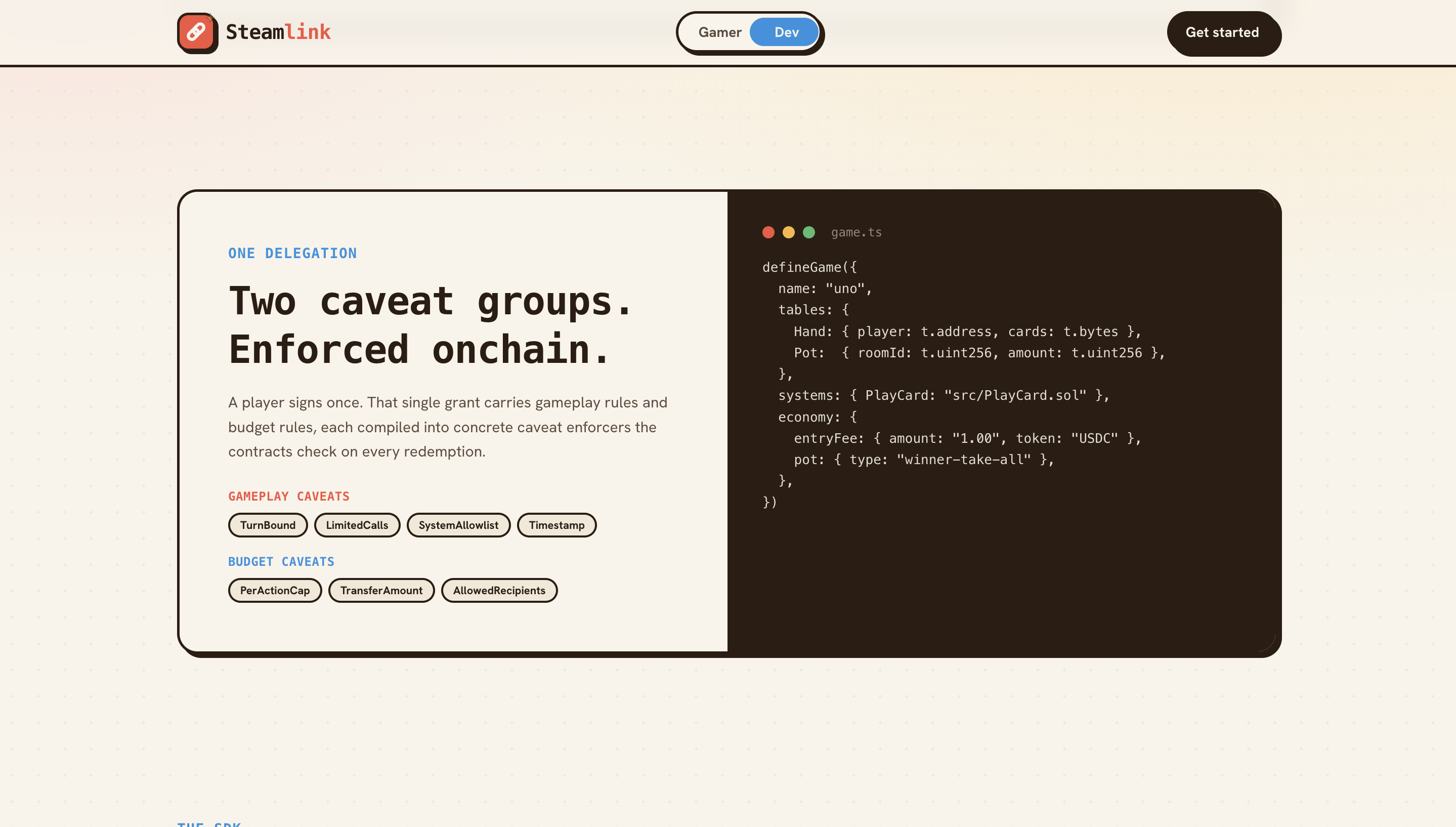Click the Steamlink chain-link logo icon
Viewport: 1456px width, 827px height.
(197, 32)
